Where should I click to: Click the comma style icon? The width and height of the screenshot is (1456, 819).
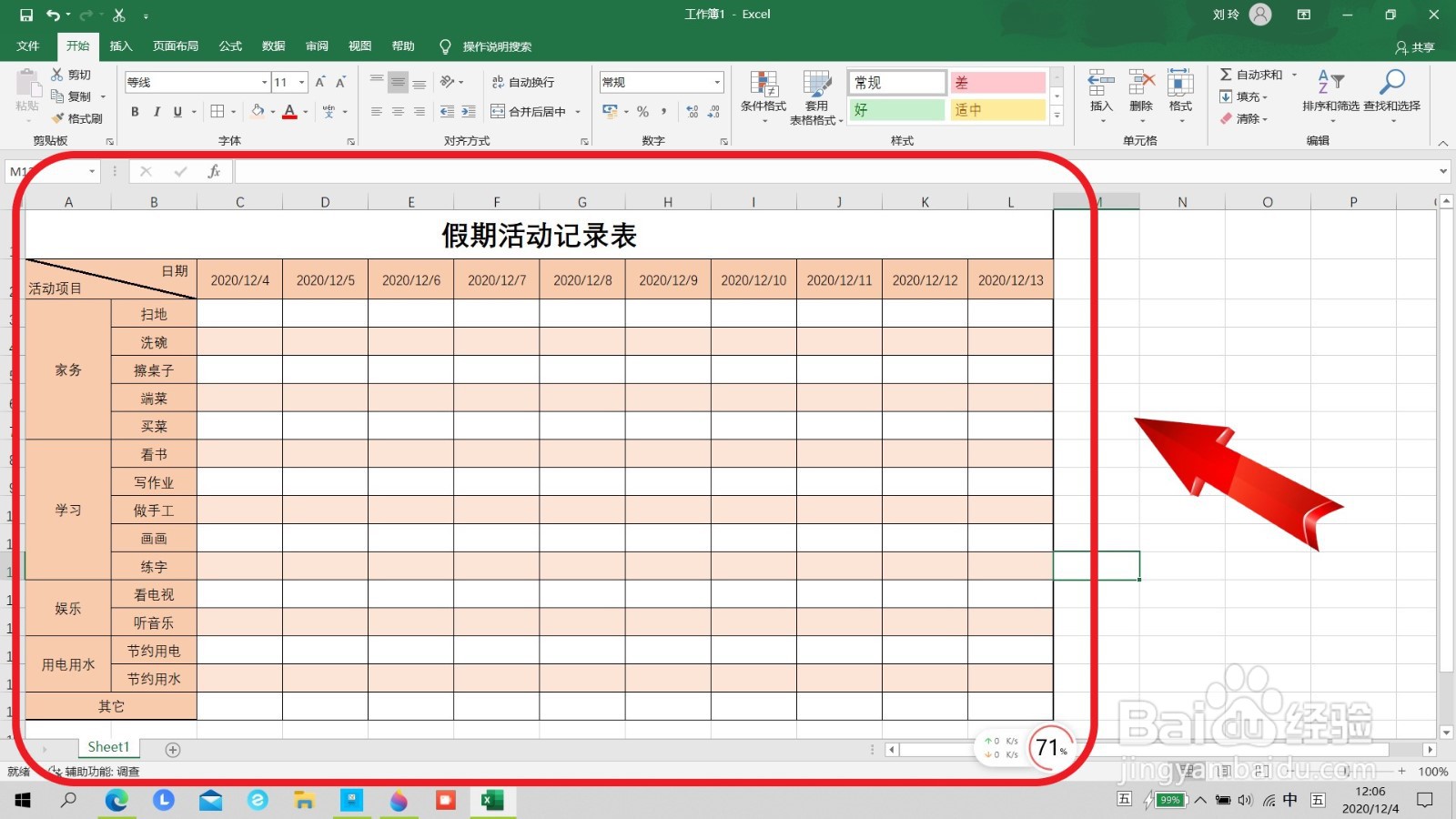coord(664,111)
